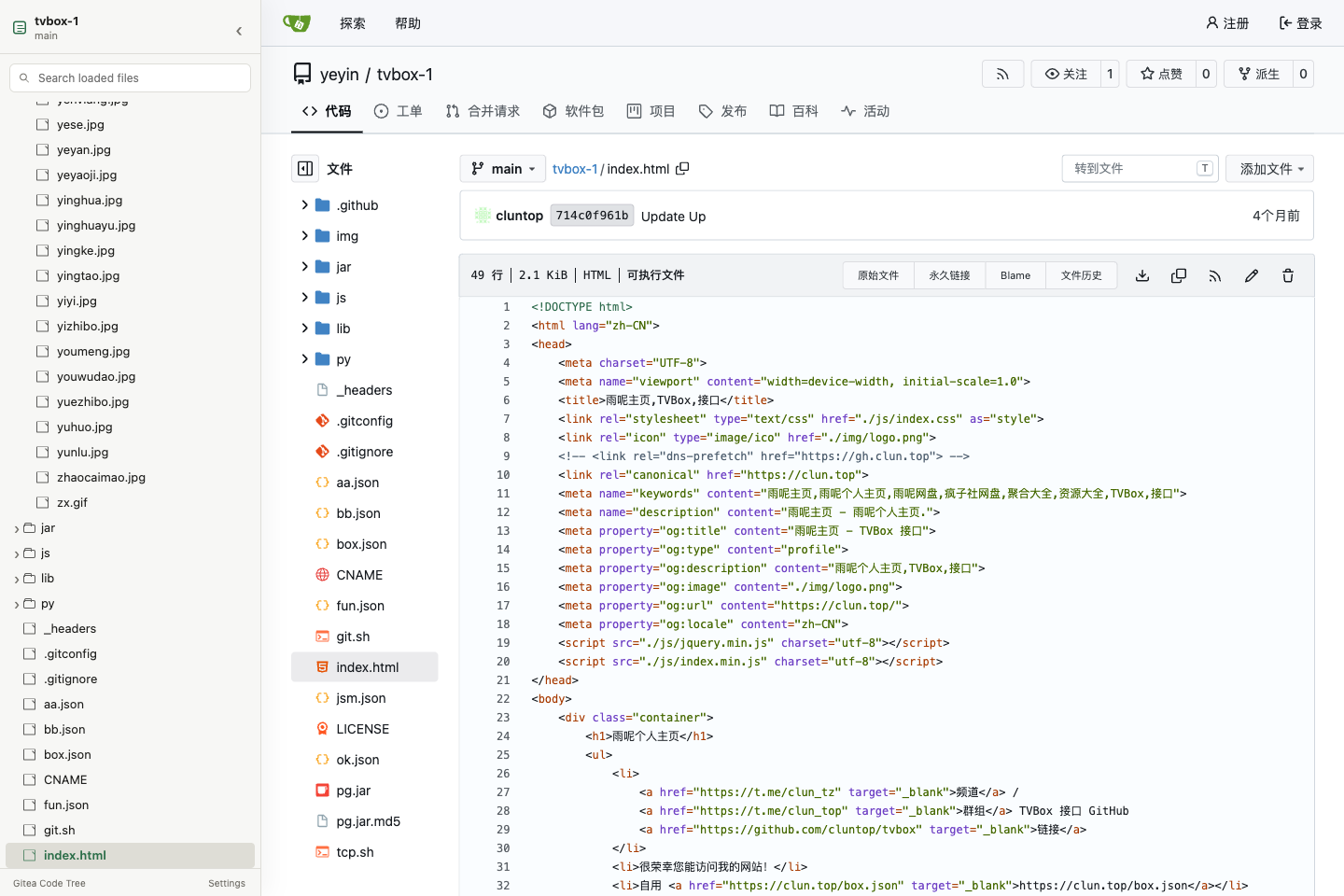Open the repository RSS feed button
Image resolution: width=1344 pixels, height=896 pixels.
pyautogui.click(x=1002, y=74)
